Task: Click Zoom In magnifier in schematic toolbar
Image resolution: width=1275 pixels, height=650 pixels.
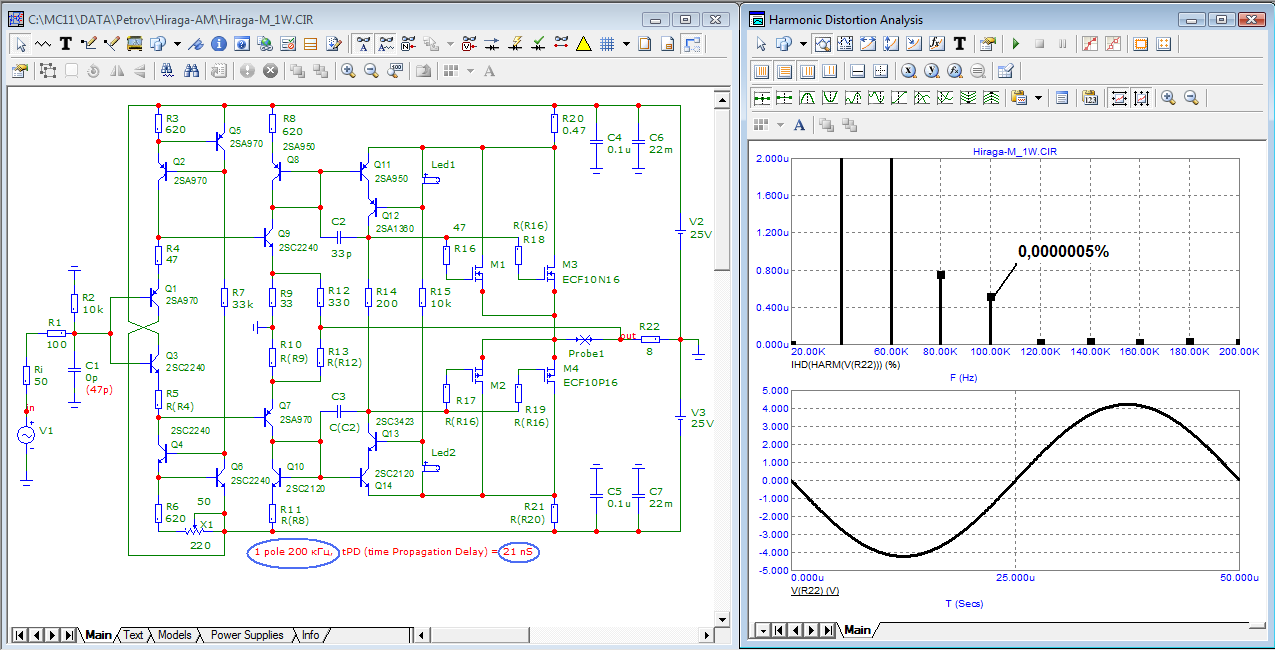Action: 348,71
